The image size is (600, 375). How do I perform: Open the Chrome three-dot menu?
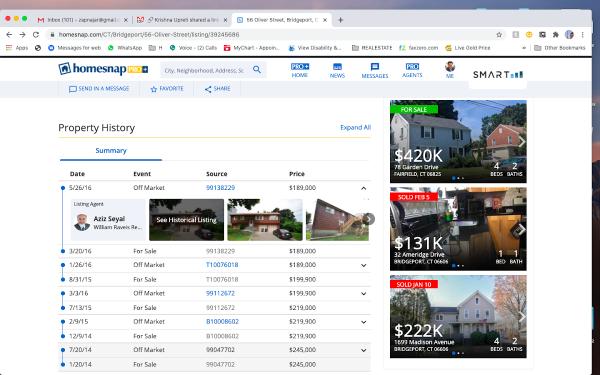click(x=582, y=35)
